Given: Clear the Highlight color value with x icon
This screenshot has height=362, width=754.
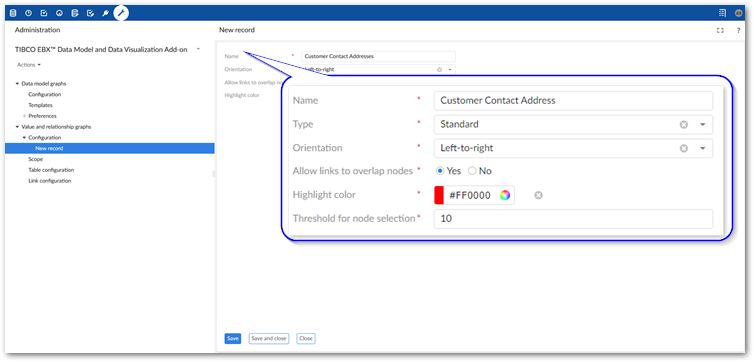Looking at the screenshot, I should [539, 195].
